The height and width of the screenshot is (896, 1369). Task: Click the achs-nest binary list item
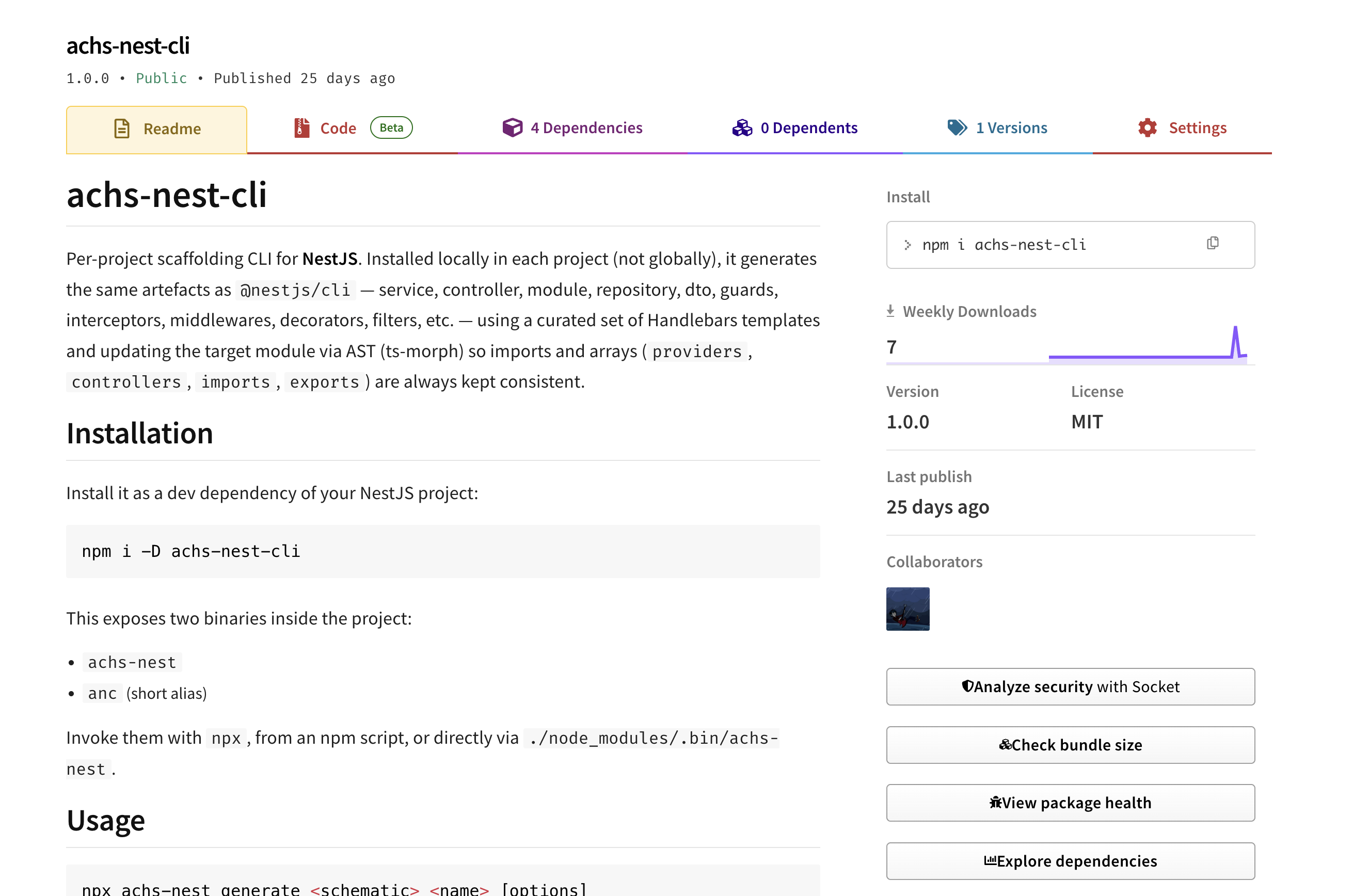click(x=132, y=663)
